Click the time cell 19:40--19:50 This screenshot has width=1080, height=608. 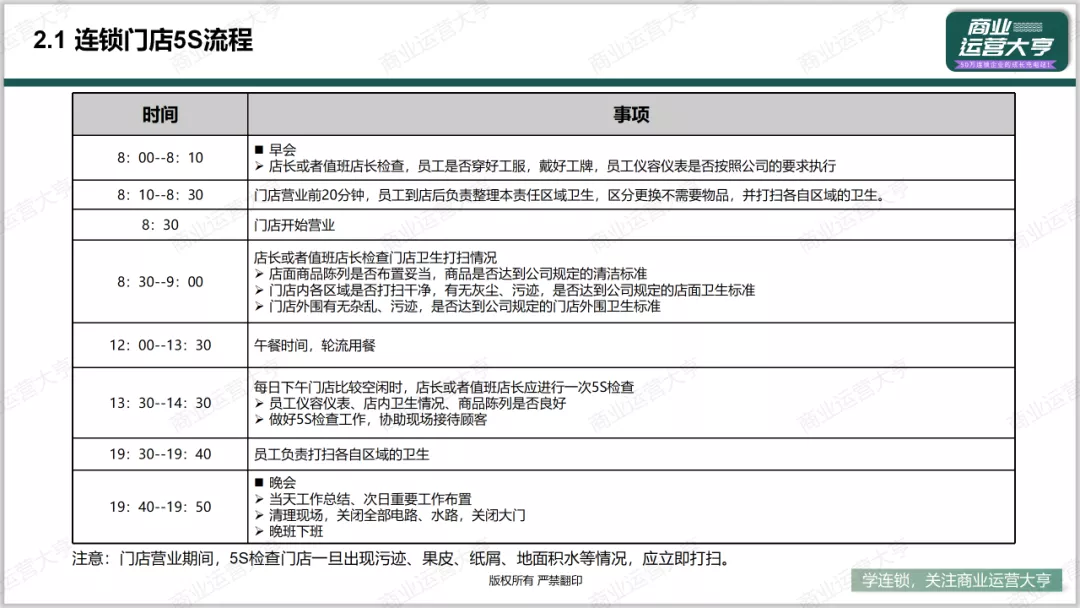(x=160, y=507)
